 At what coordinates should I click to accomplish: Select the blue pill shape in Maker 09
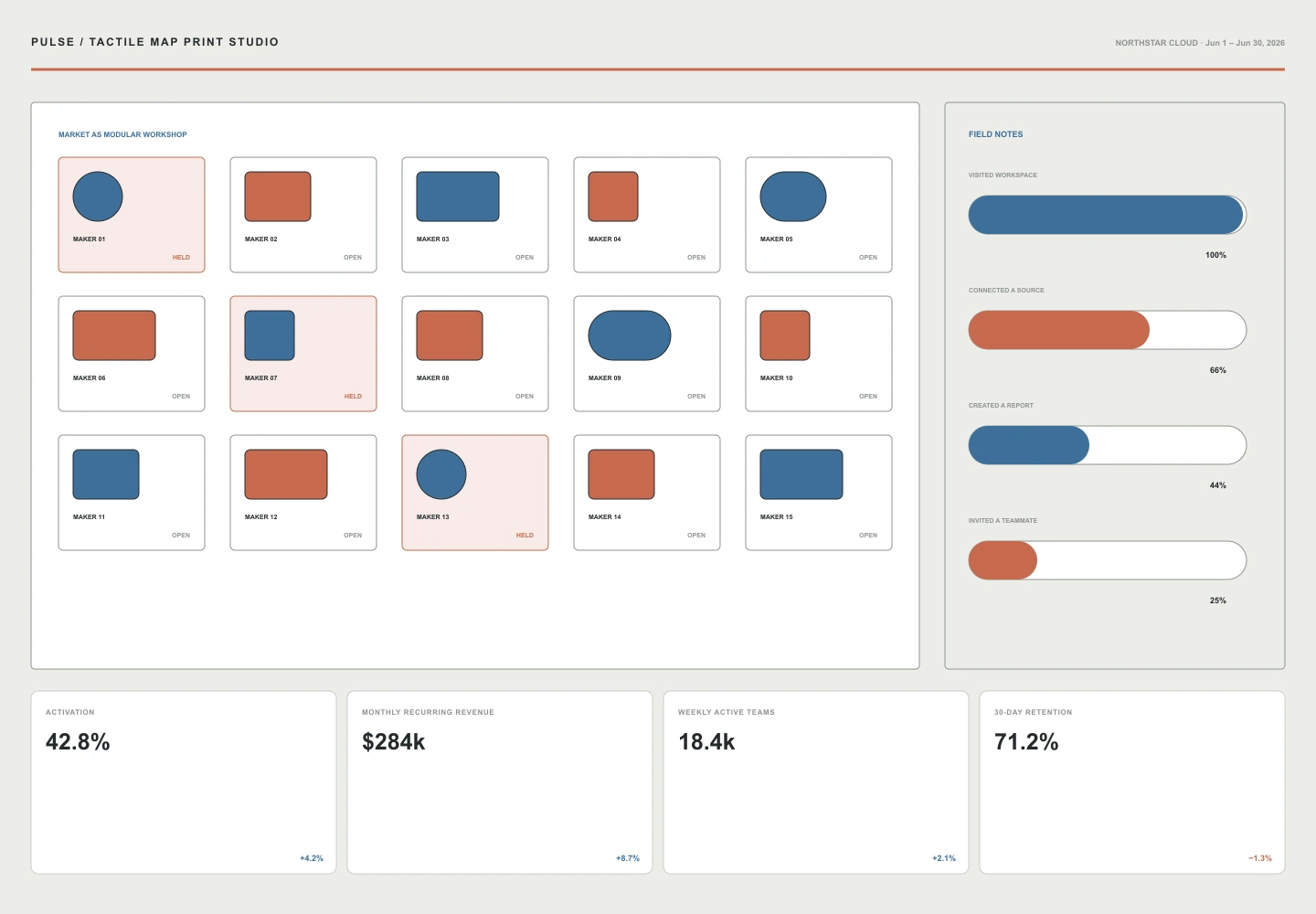click(x=630, y=335)
